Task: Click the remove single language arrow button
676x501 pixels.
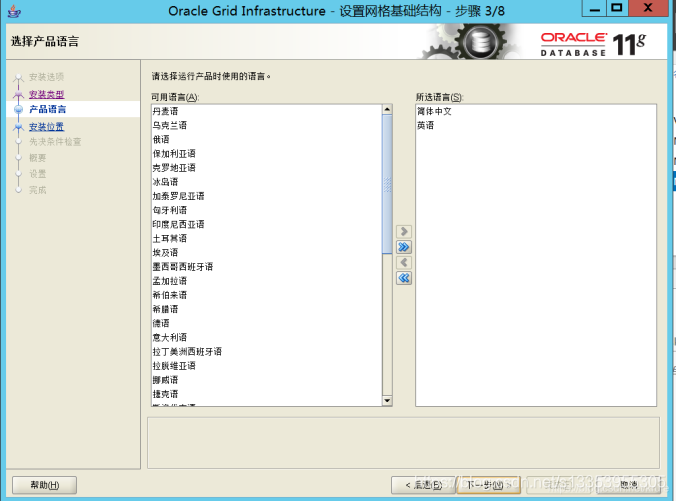Action: coord(404,263)
